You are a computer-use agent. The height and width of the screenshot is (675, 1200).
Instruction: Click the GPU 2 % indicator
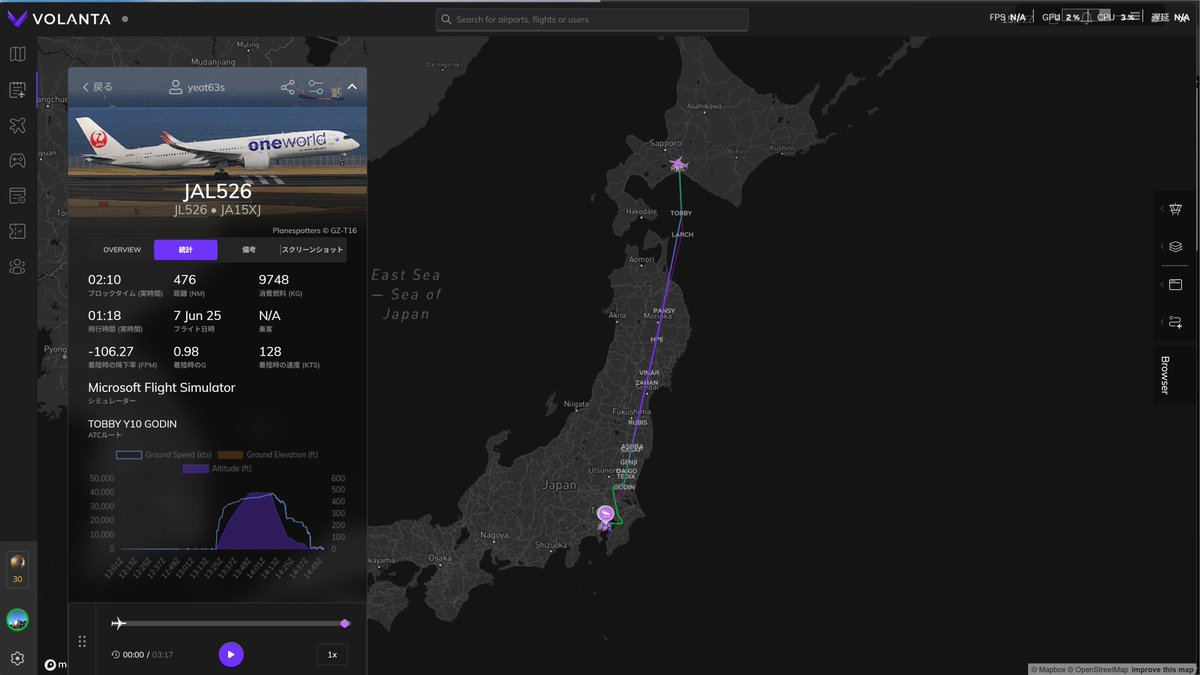(x=1063, y=17)
